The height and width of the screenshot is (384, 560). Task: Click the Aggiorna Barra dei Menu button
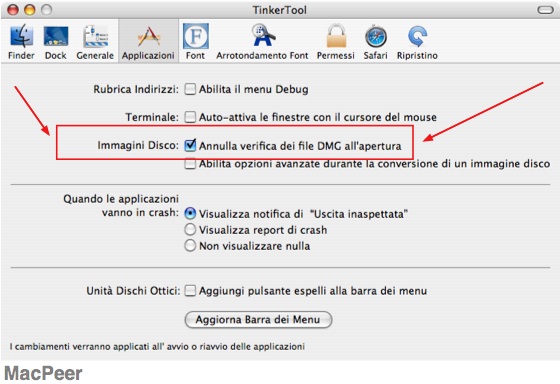point(258,319)
